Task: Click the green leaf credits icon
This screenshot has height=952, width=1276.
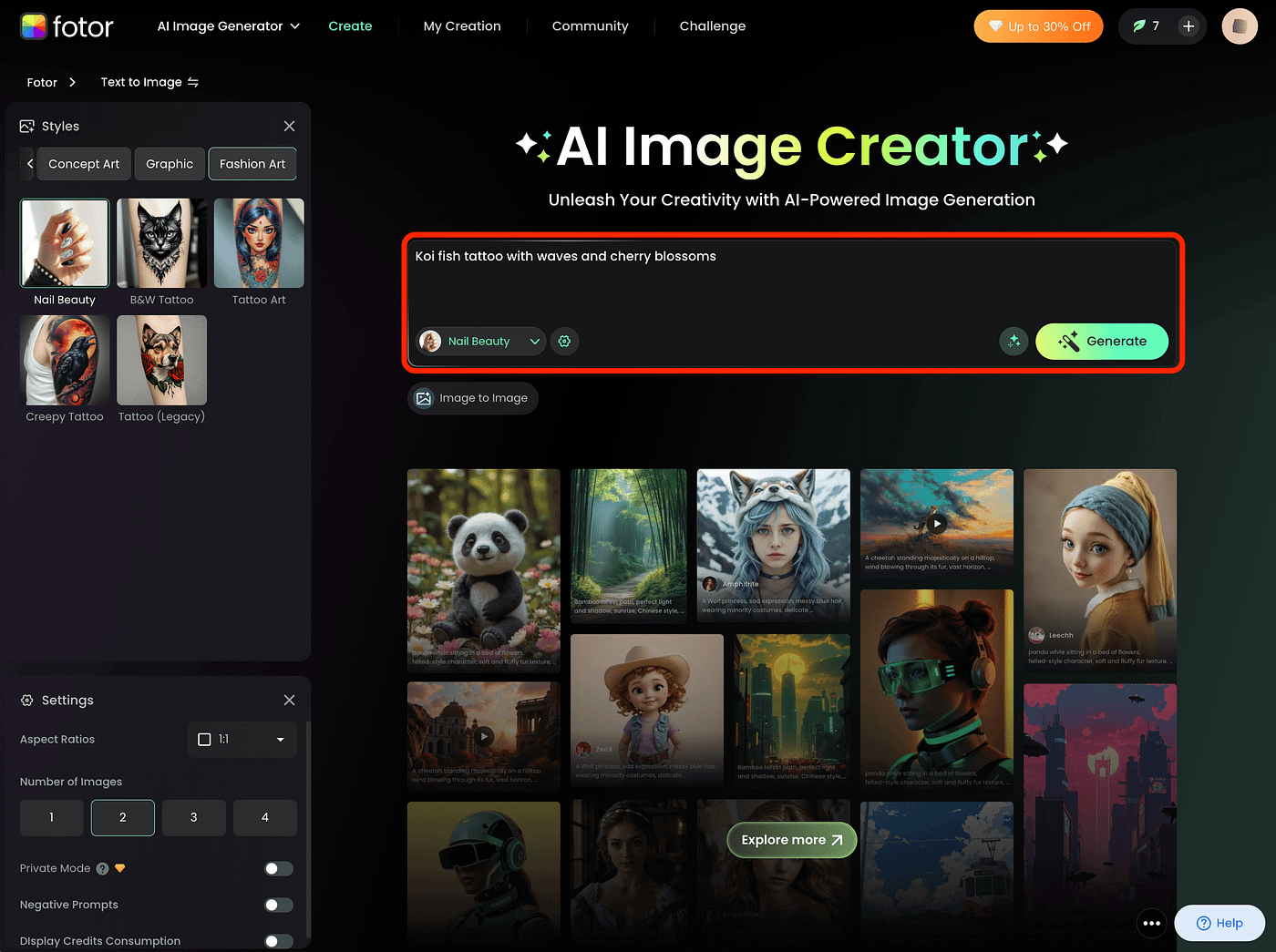Action: (1138, 26)
